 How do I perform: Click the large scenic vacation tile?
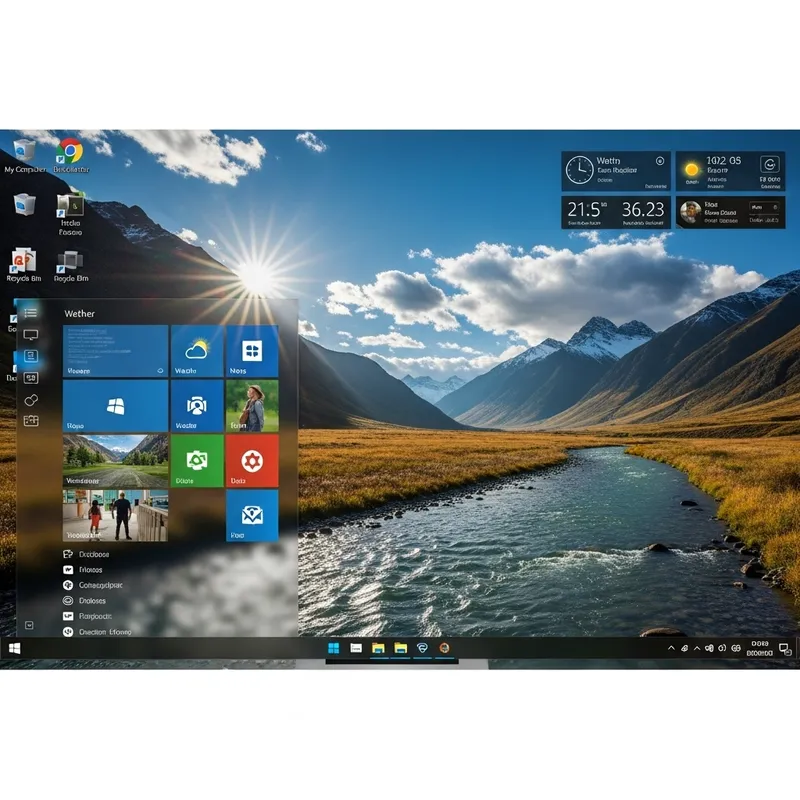coord(113,460)
